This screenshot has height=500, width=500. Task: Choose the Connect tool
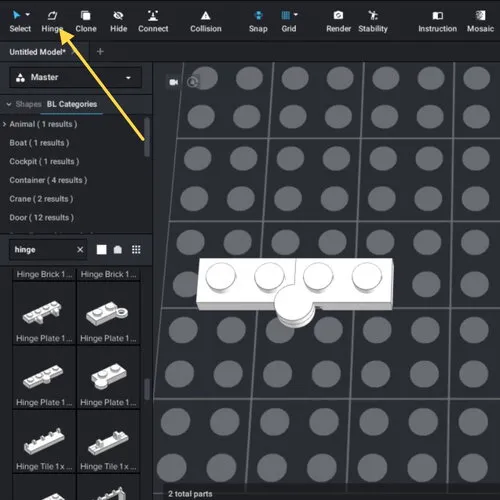point(153,22)
